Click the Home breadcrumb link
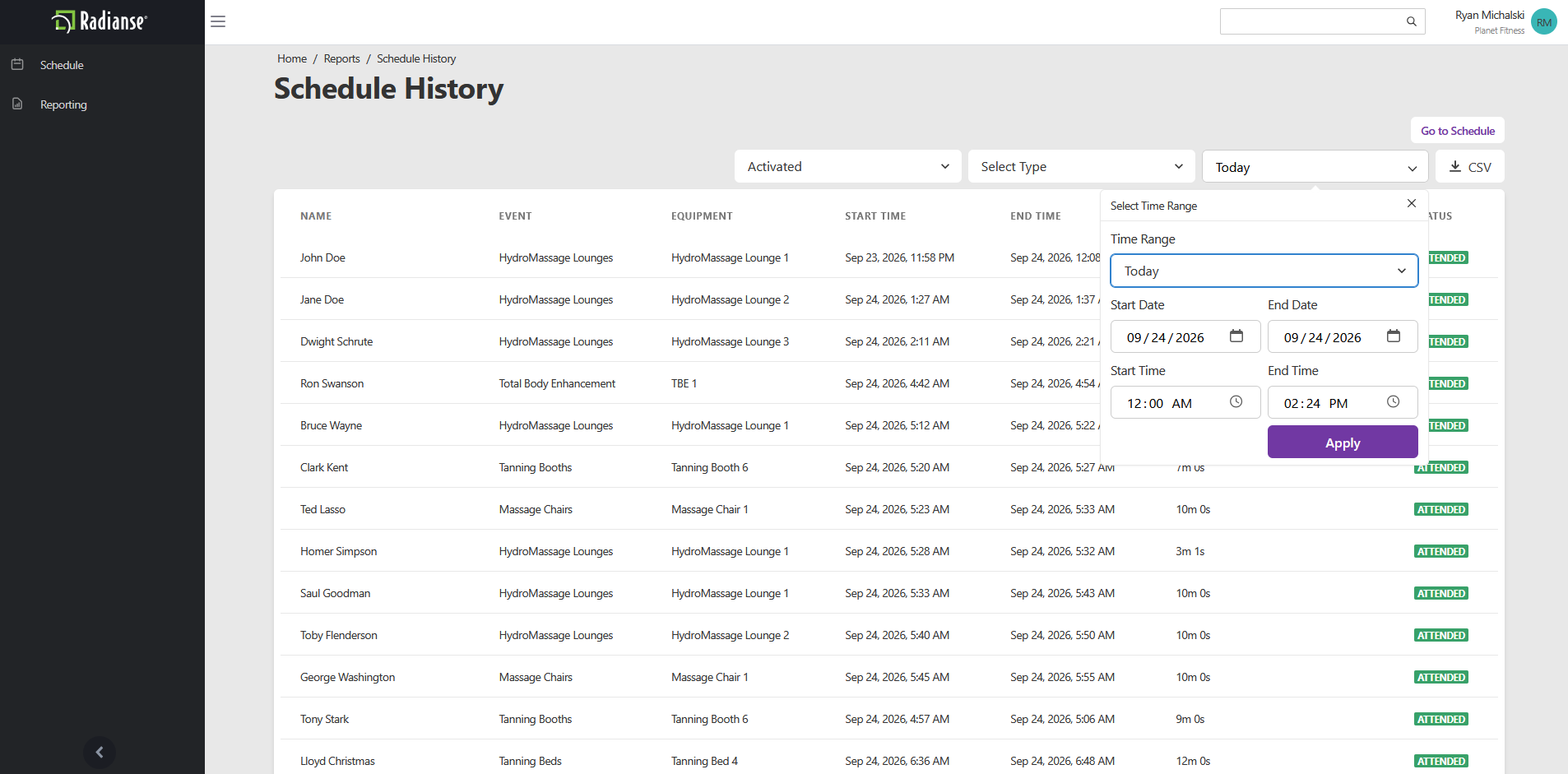 tap(292, 58)
